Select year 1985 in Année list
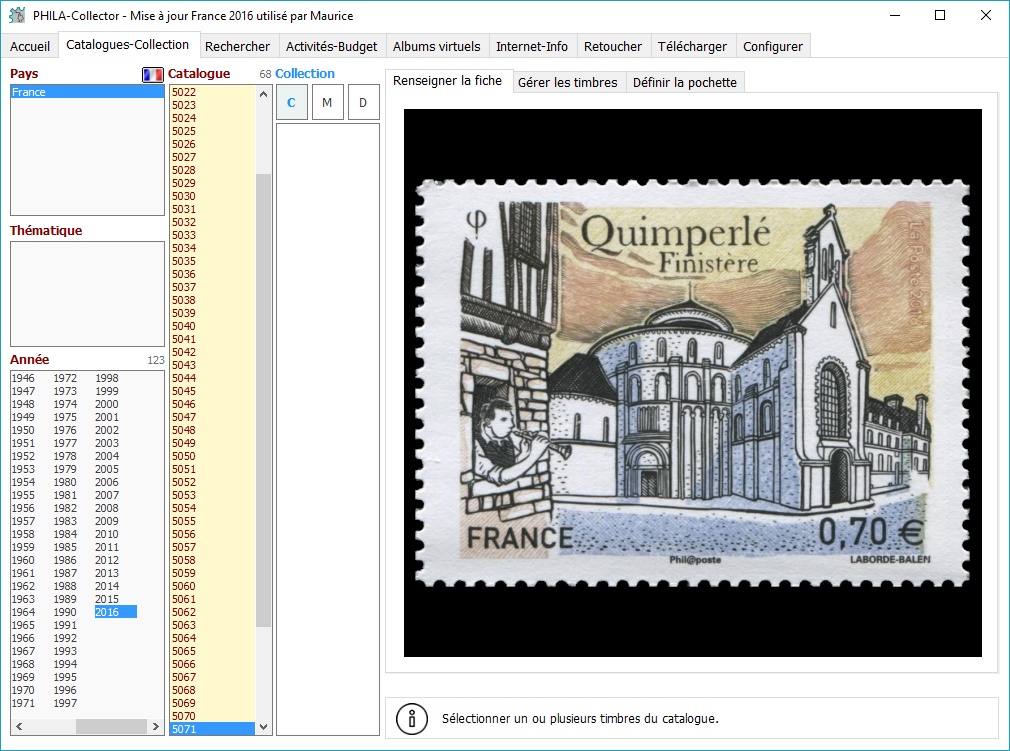This screenshot has height=751, width=1010. click(x=65, y=547)
